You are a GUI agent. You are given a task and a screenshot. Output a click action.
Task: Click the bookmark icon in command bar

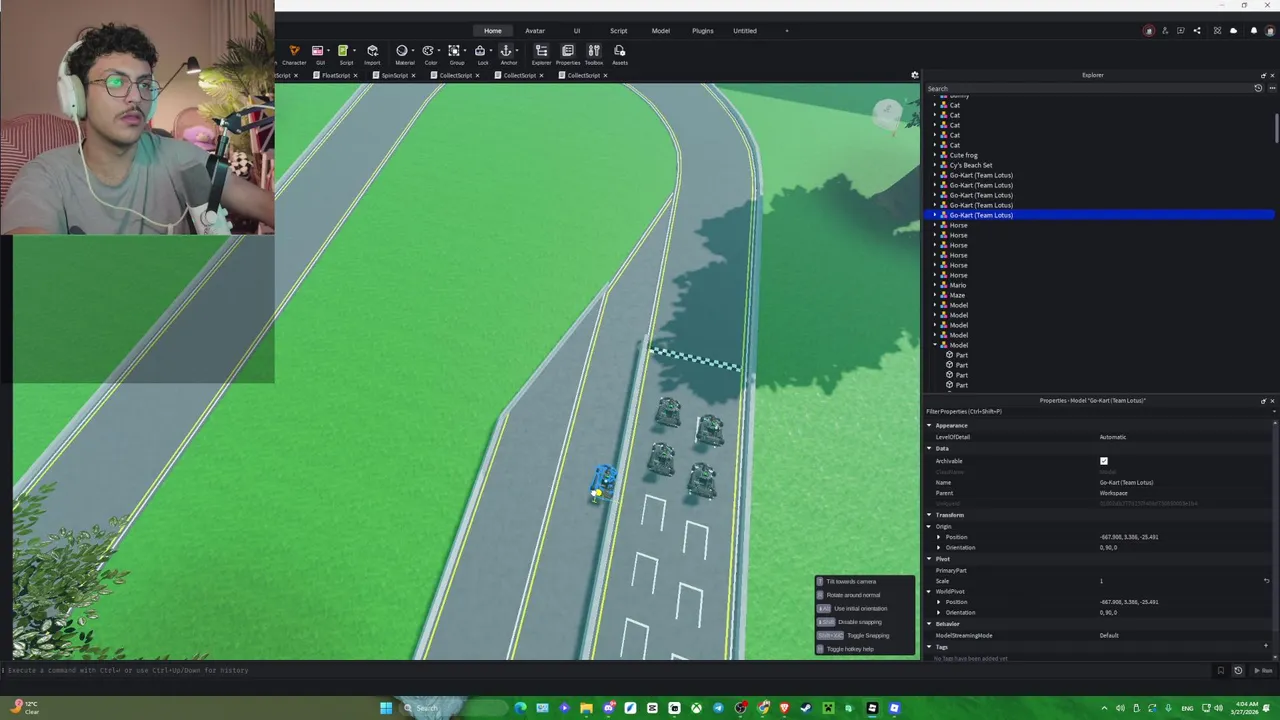[1220, 670]
